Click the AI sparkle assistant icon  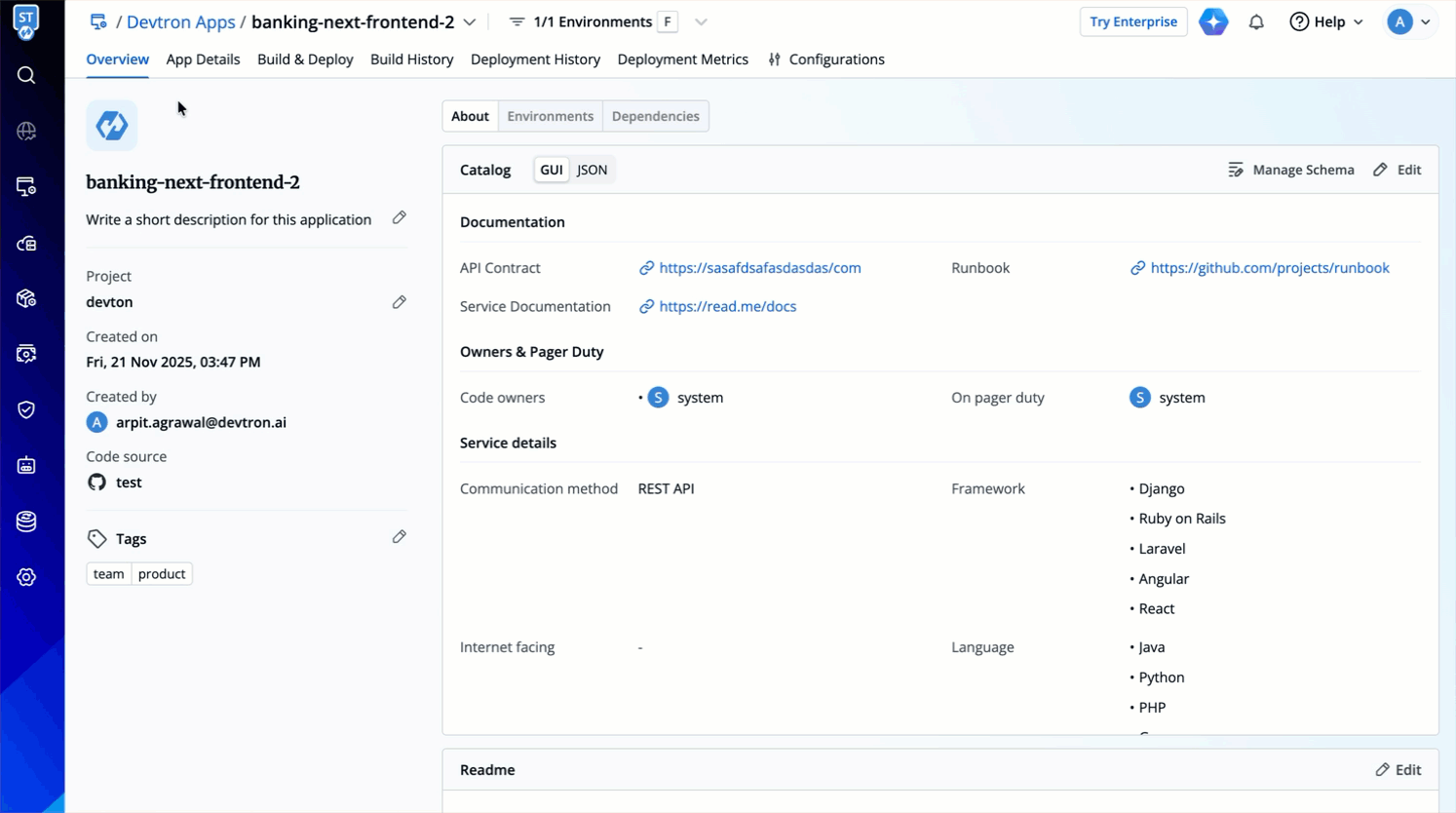pyautogui.click(x=1213, y=21)
